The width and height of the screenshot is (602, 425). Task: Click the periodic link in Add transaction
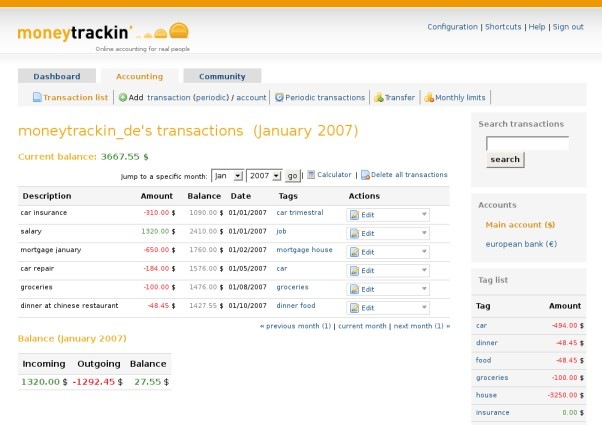click(211, 98)
